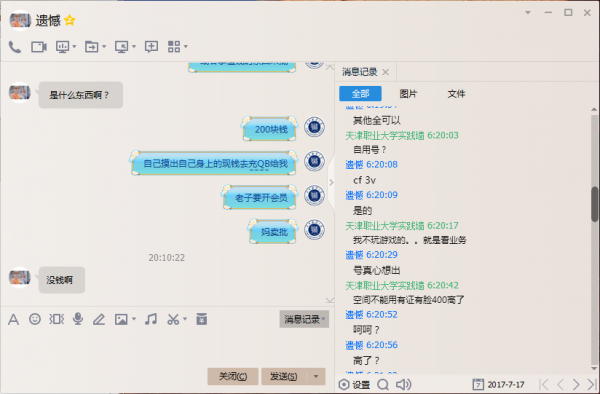
Task: Click the music note share icon
Action: 151,319
